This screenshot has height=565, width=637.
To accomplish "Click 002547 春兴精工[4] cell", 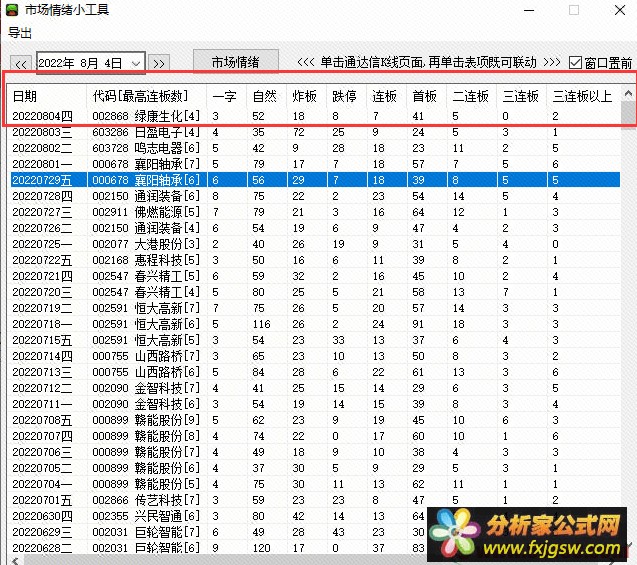I will 146,292.
